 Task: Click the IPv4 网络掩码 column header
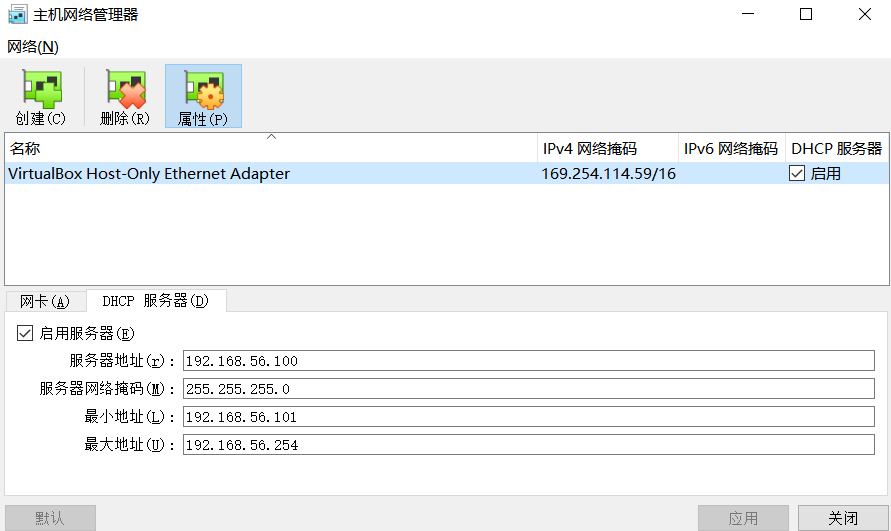coord(607,148)
